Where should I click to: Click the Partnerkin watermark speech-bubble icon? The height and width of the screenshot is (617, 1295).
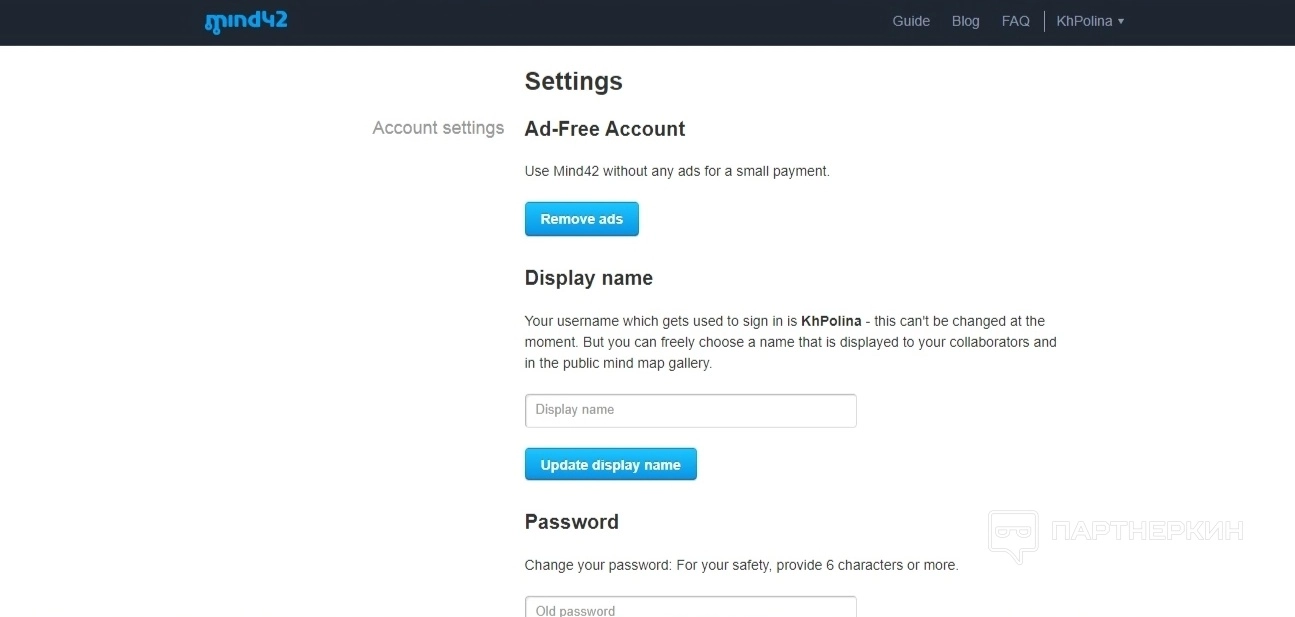[1012, 534]
